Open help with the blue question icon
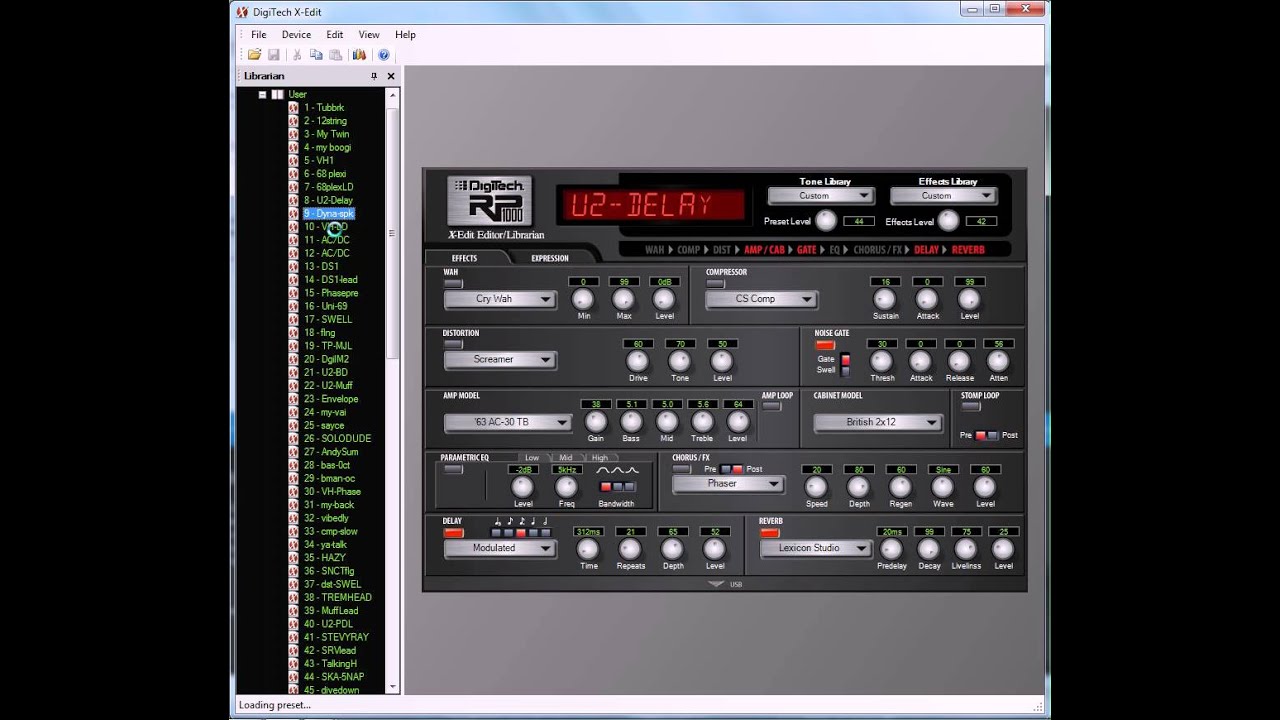The width and height of the screenshot is (1280, 720). (383, 55)
